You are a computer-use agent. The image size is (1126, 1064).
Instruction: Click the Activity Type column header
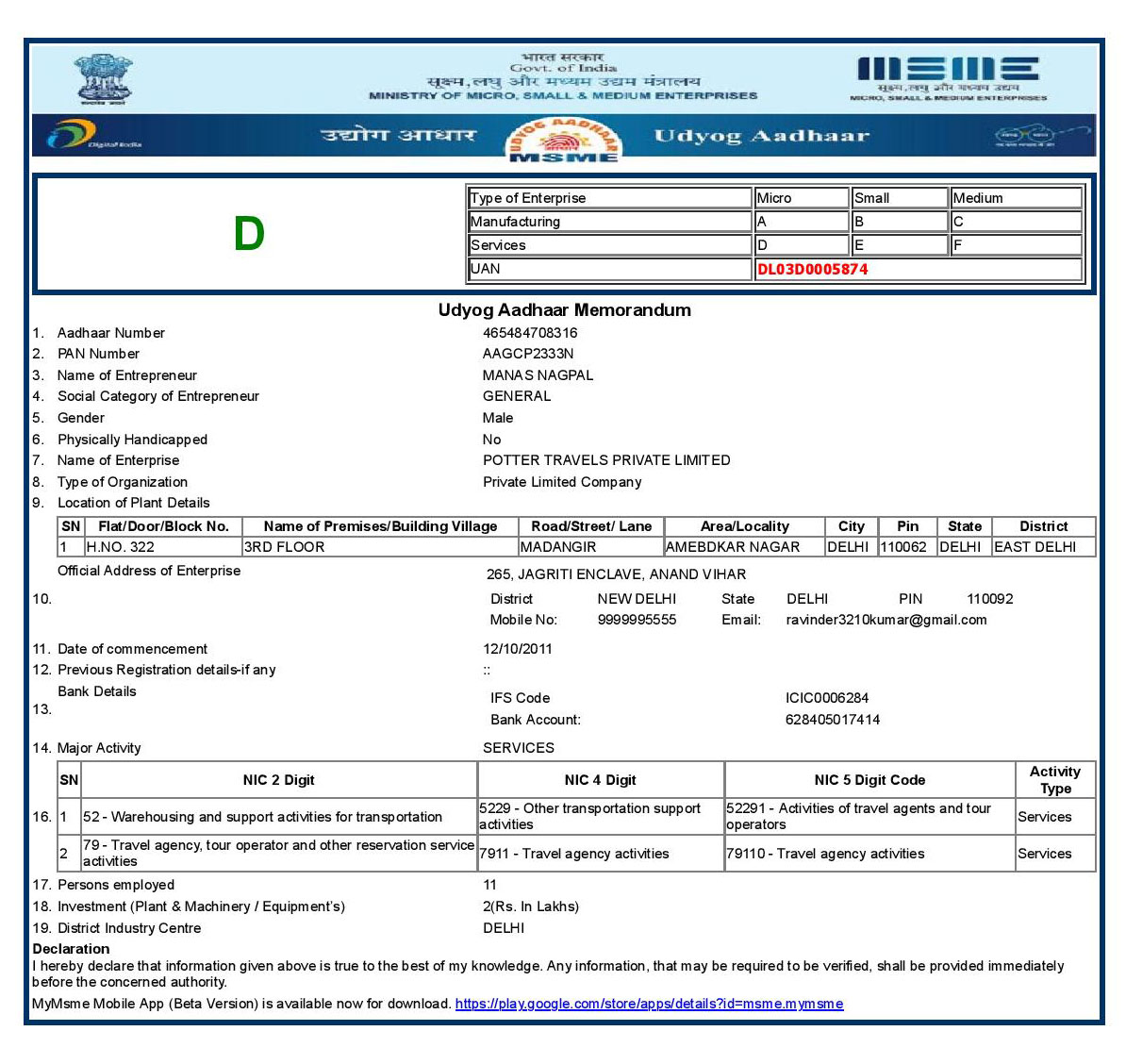tap(1055, 779)
